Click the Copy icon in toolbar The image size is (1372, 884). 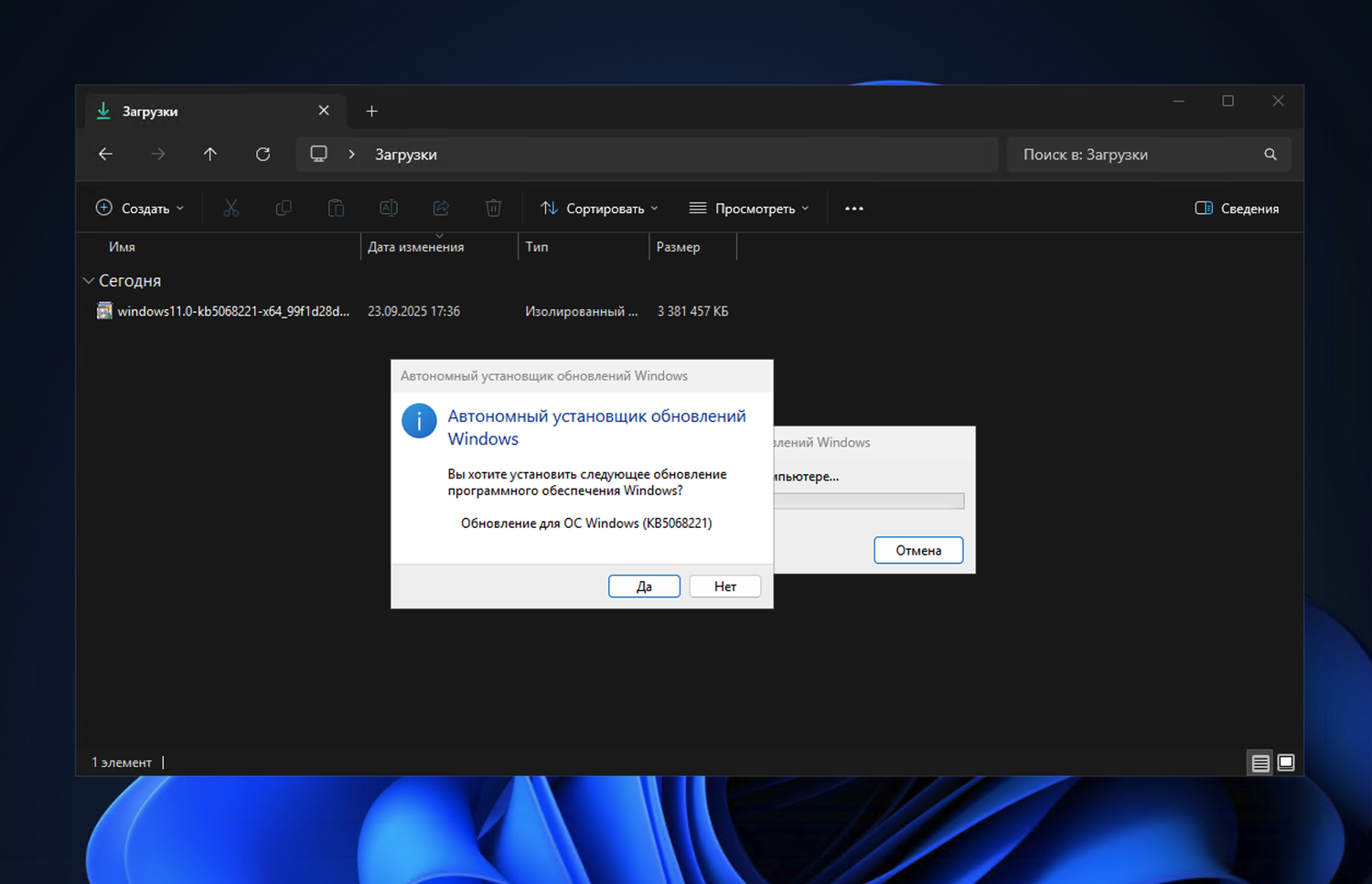284,209
